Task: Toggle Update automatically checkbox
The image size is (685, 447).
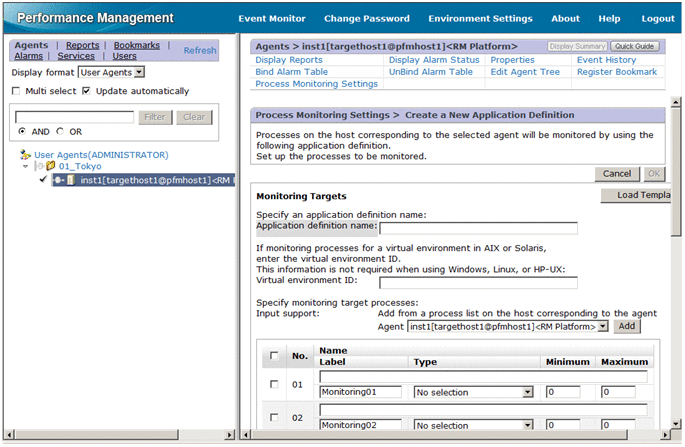Action: point(86,91)
